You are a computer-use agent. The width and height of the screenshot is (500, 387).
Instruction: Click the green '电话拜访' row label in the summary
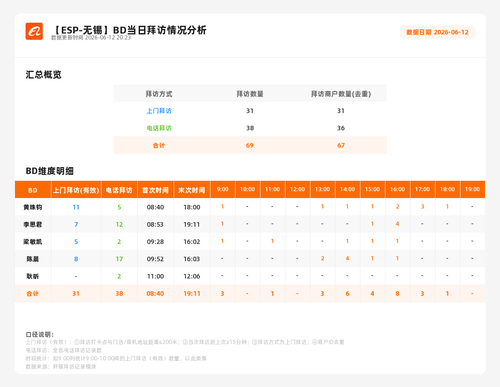159,128
